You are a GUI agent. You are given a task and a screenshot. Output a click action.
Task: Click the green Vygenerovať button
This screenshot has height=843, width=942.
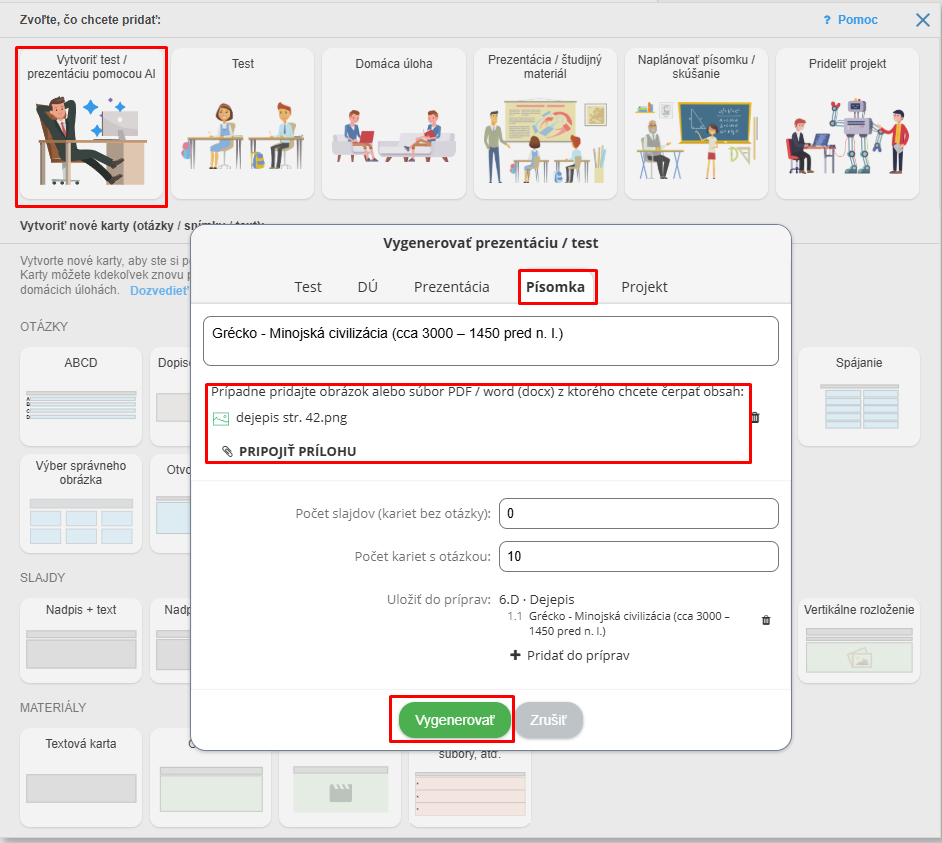[x=454, y=720]
